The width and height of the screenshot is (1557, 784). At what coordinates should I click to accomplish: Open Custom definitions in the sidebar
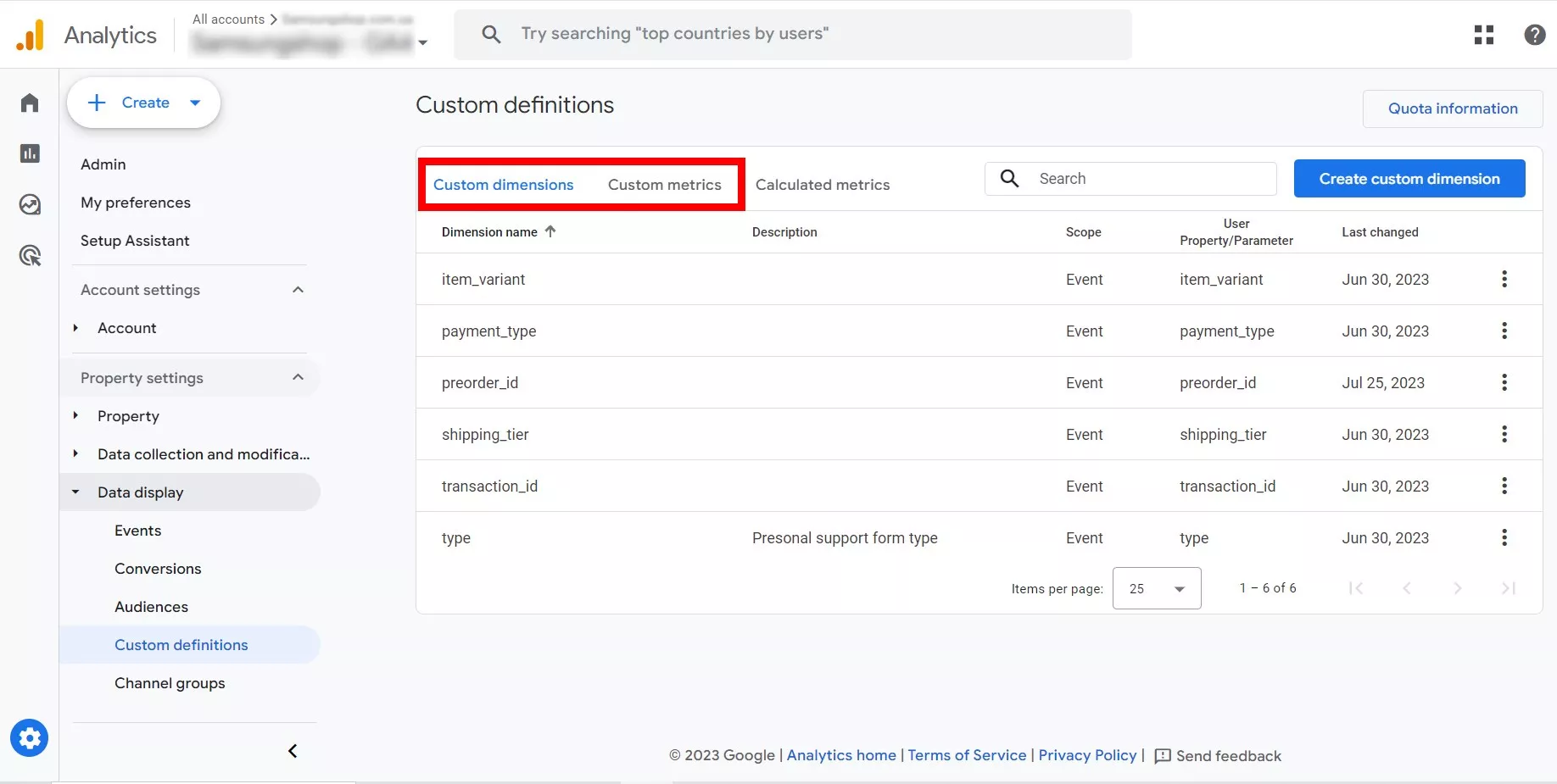coord(181,645)
